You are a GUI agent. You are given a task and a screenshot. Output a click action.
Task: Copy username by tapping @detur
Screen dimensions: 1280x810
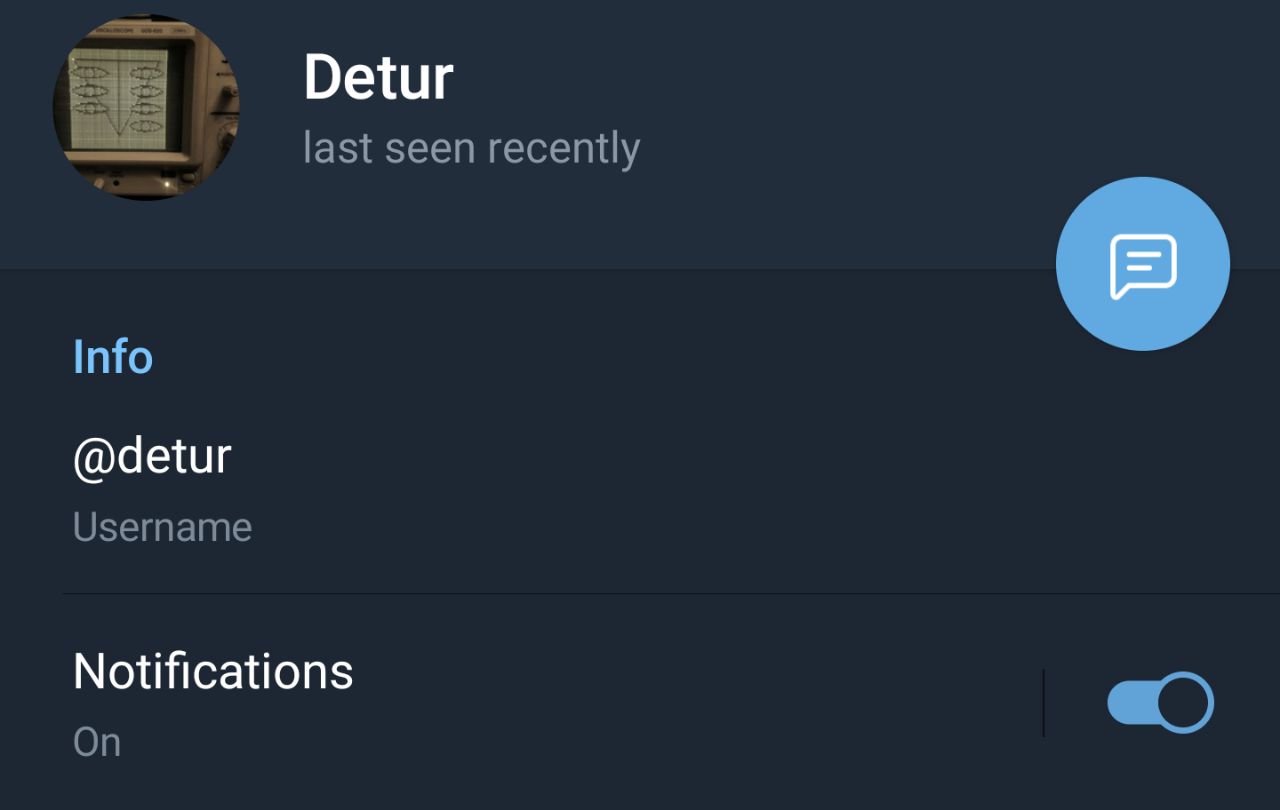(x=152, y=457)
